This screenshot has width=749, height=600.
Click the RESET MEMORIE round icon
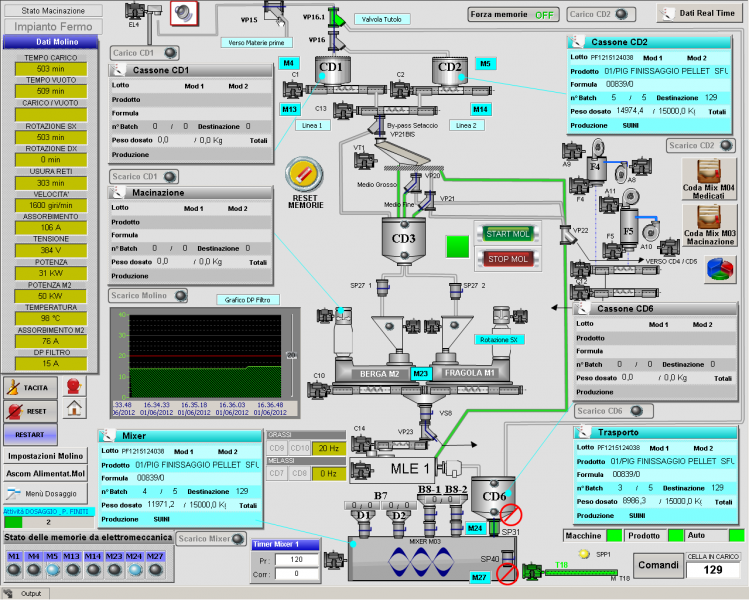coord(304,174)
